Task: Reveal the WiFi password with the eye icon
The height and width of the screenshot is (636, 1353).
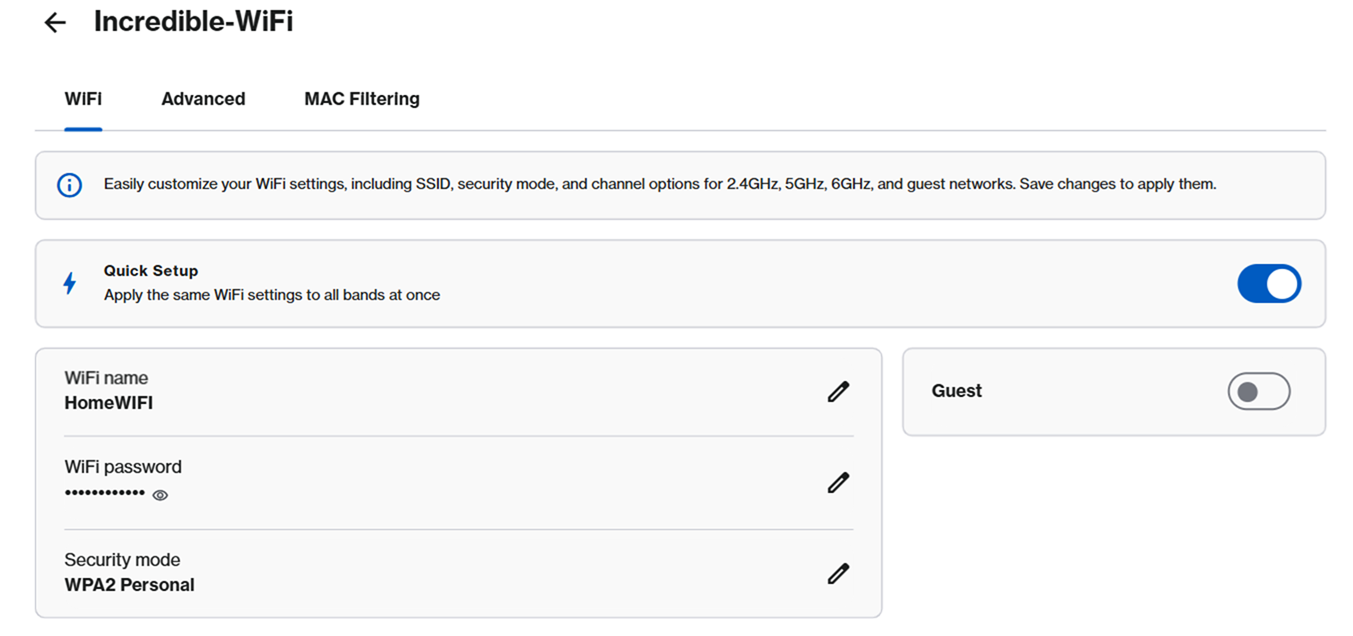Action: 159,495
